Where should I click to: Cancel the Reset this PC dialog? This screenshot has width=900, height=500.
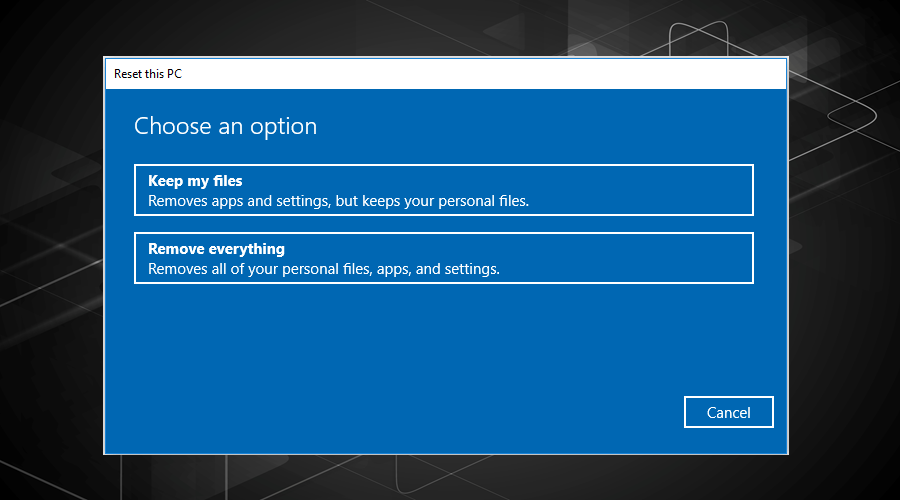(x=728, y=412)
